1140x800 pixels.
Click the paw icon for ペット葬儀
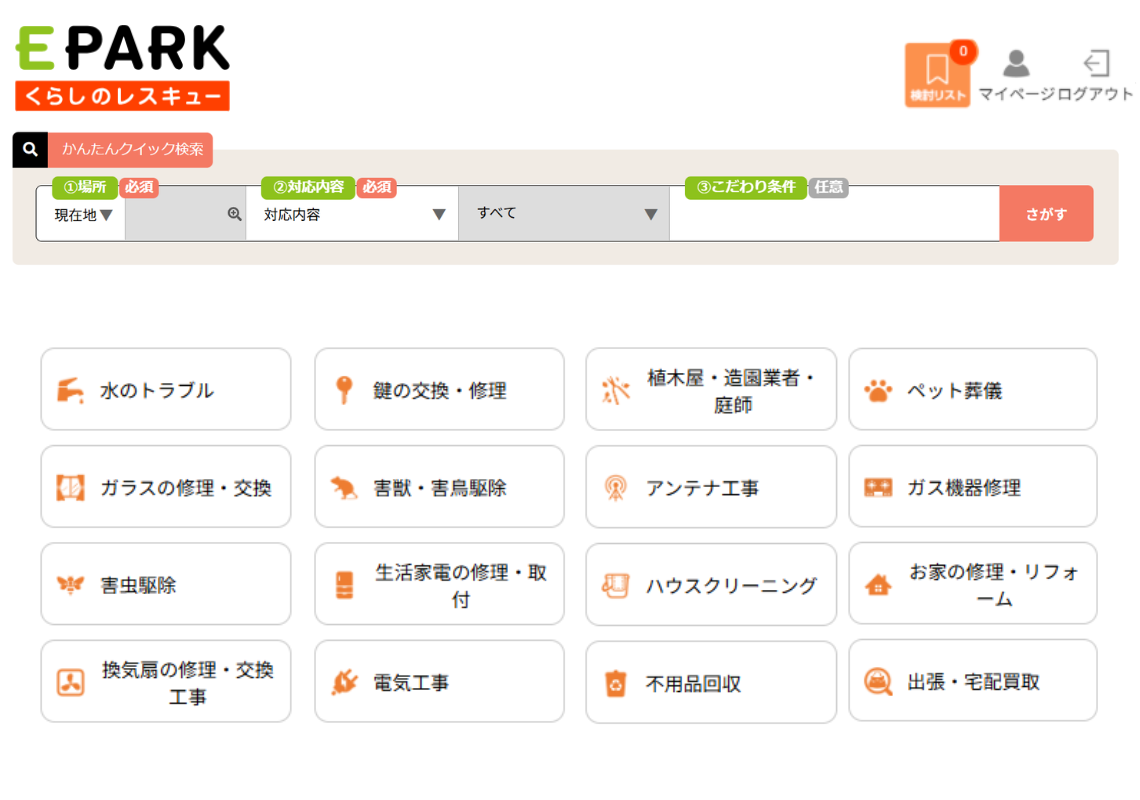pyautogui.click(x=878, y=390)
